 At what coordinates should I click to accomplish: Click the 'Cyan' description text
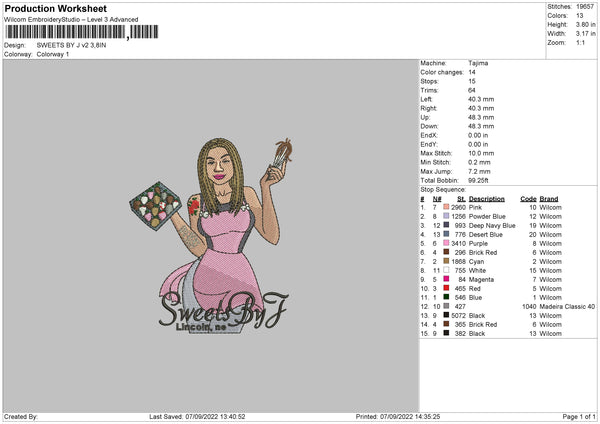pos(476,261)
